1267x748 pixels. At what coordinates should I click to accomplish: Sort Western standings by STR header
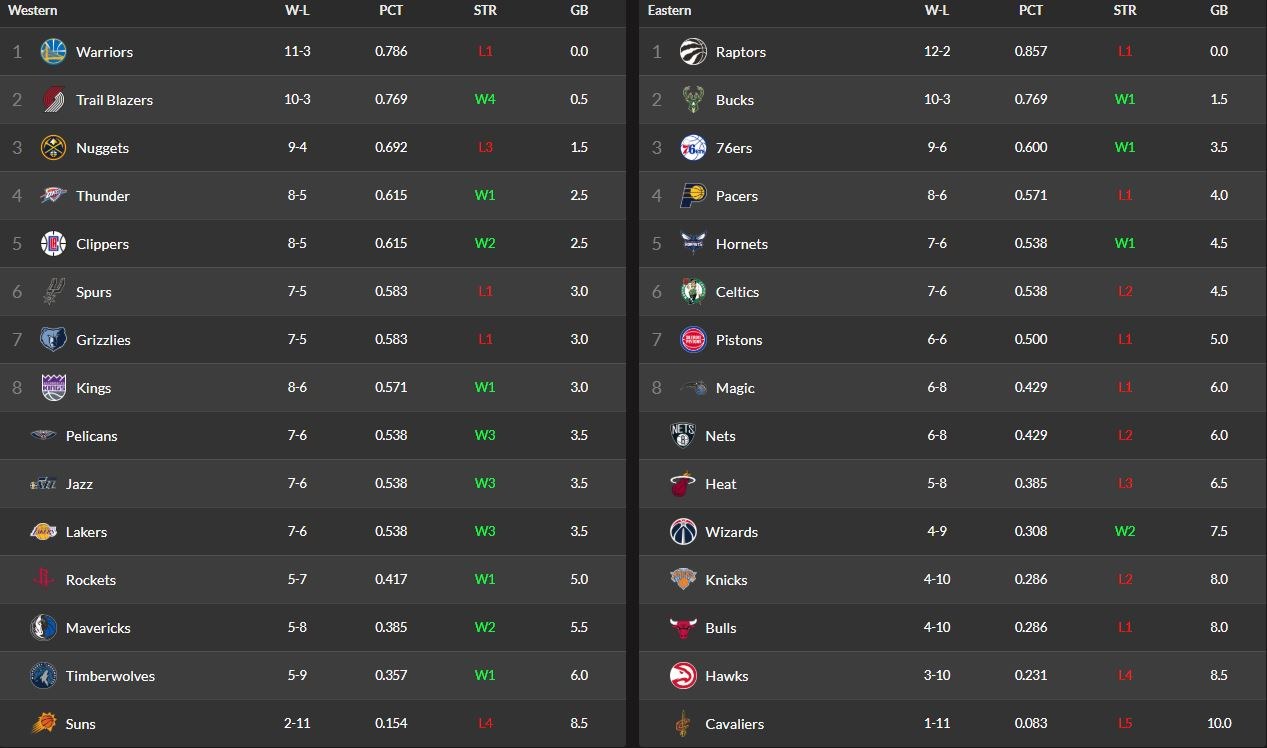[x=485, y=10]
